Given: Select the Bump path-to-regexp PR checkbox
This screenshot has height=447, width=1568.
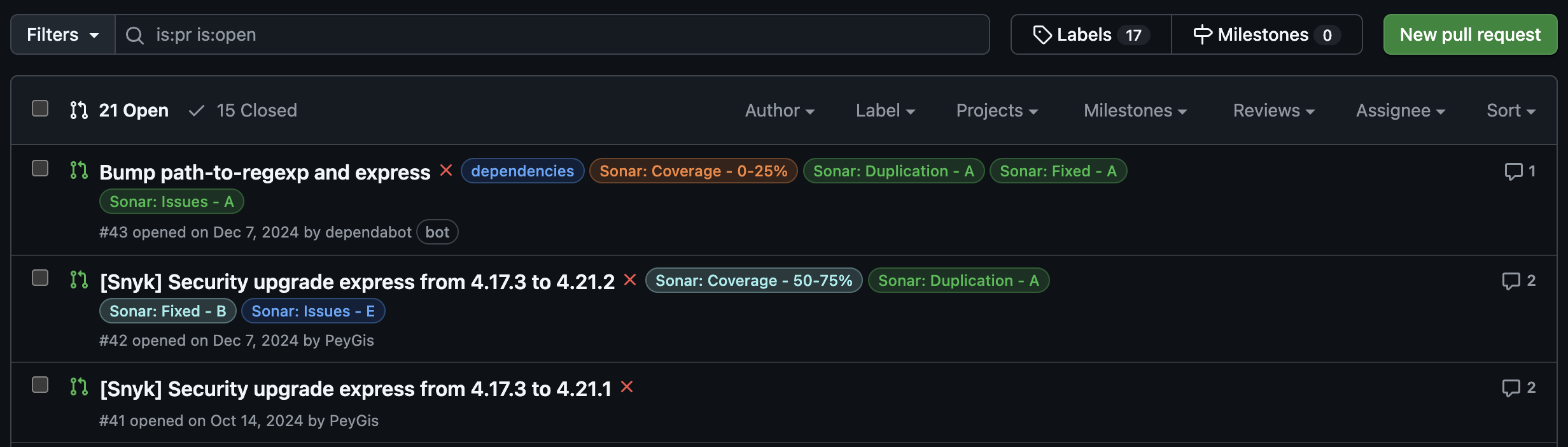Looking at the screenshot, I should click(40, 168).
